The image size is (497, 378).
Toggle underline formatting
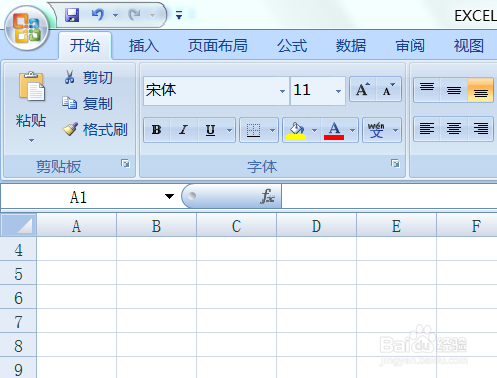(x=210, y=130)
